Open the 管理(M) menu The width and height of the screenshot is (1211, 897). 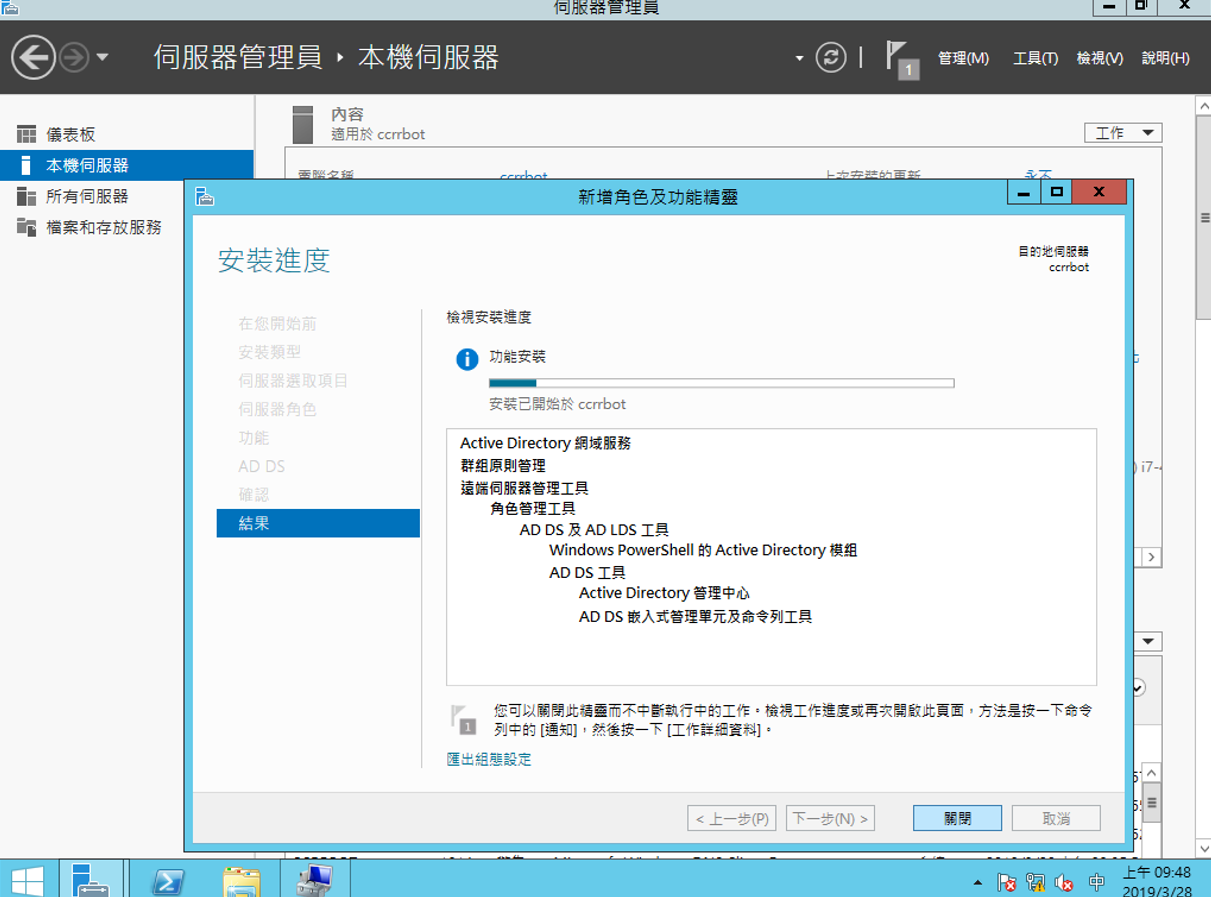pyautogui.click(x=963, y=58)
